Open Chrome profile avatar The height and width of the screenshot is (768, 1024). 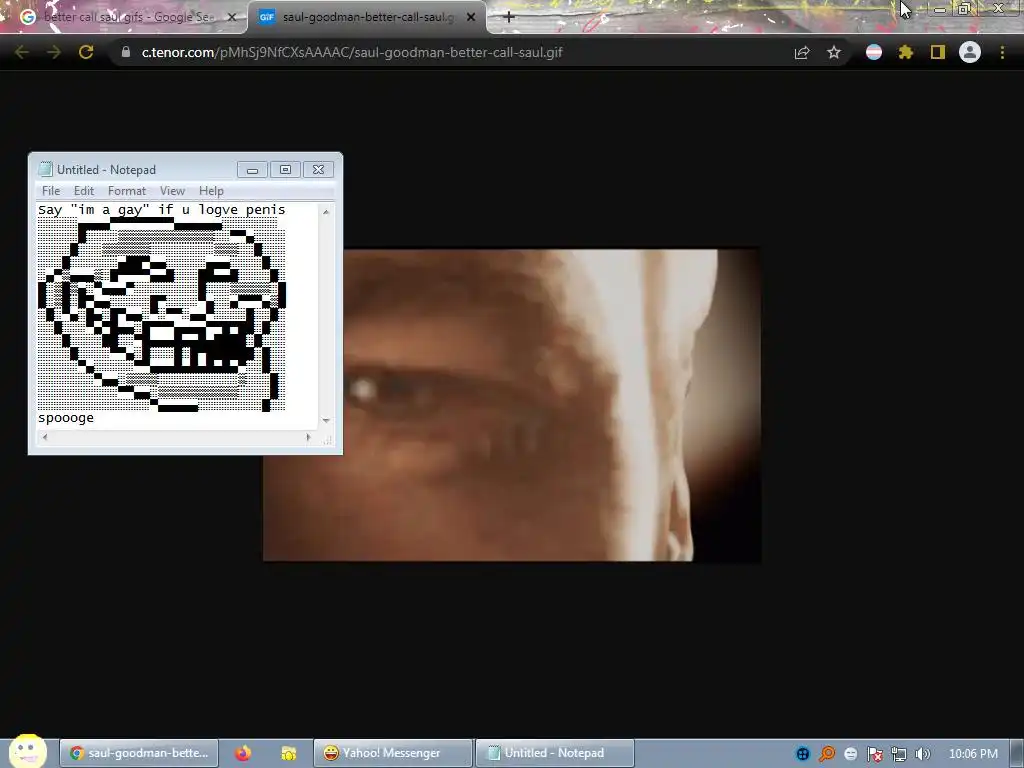(x=970, y=52)
